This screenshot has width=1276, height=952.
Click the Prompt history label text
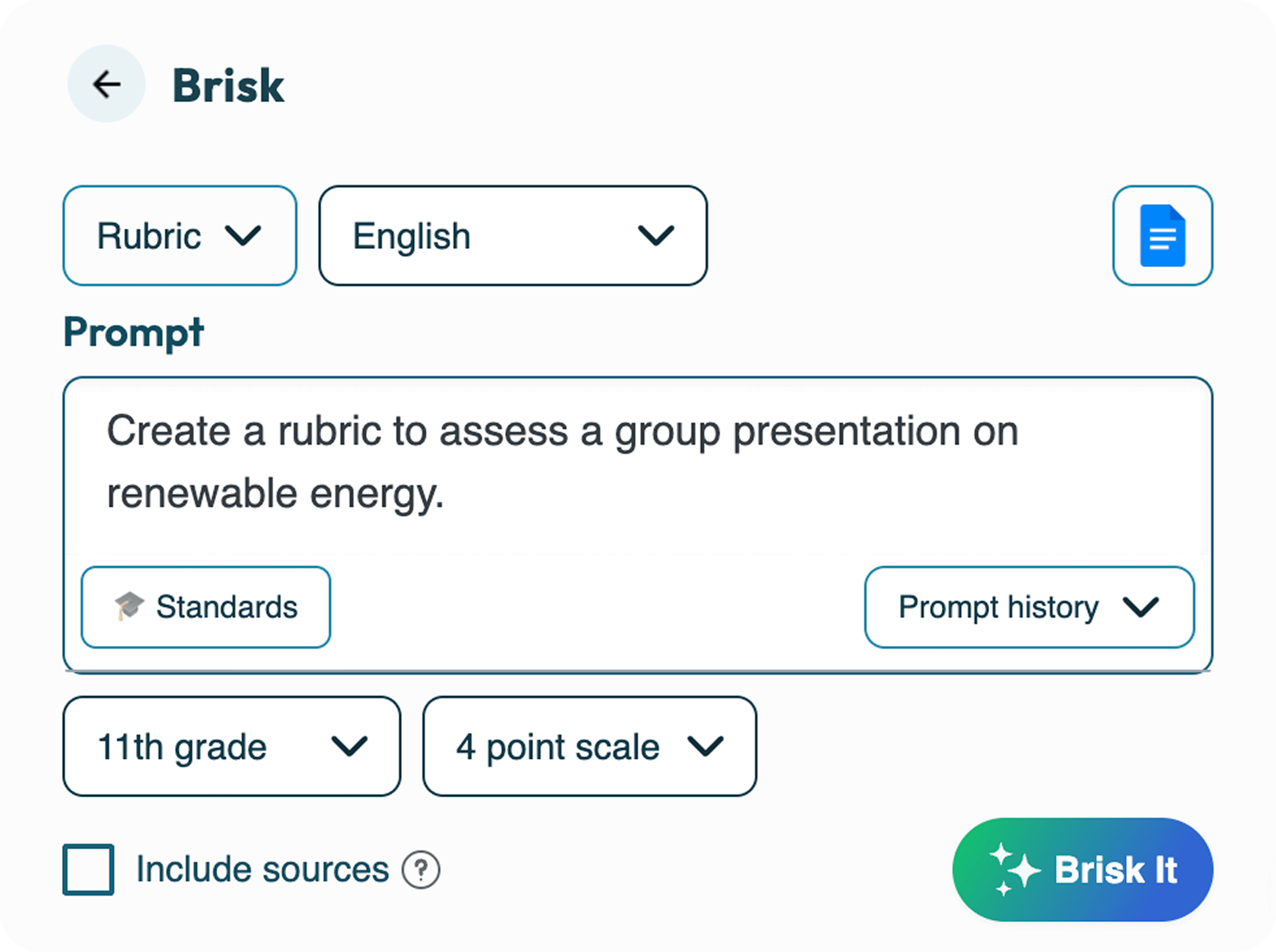(998, 607)
